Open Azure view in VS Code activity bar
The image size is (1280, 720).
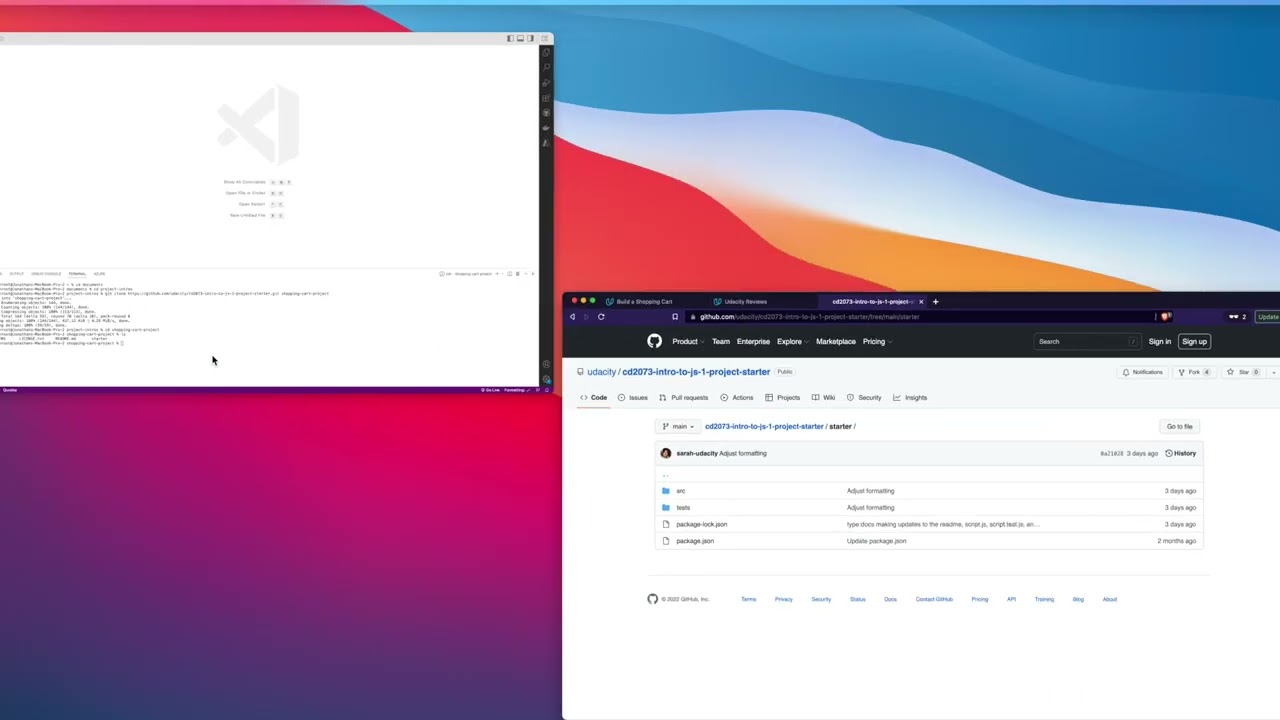coord(546,143)
